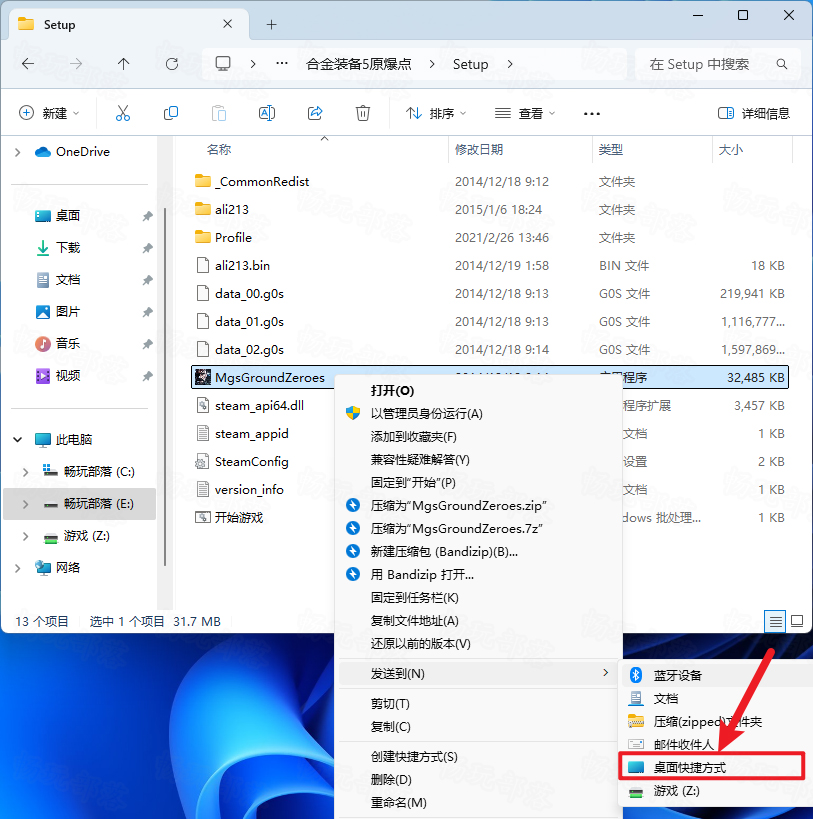Viewport: 813px width, 819px height.
Task: Click 桌面快捷方式 in the send-to submenu
Action: [712, 767]
